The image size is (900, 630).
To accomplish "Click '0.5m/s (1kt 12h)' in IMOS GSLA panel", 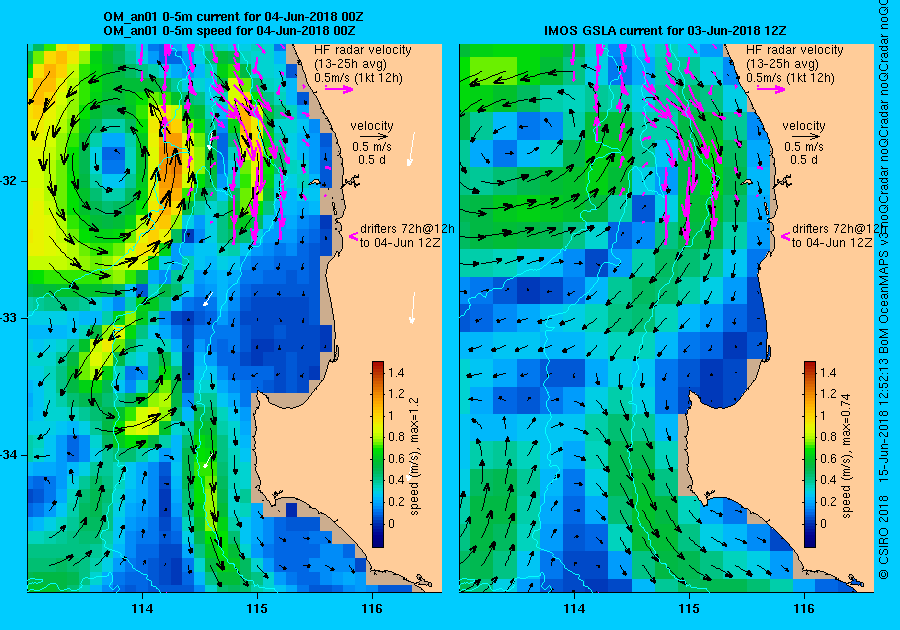I will pyautogui.click(x=790, y=77).
